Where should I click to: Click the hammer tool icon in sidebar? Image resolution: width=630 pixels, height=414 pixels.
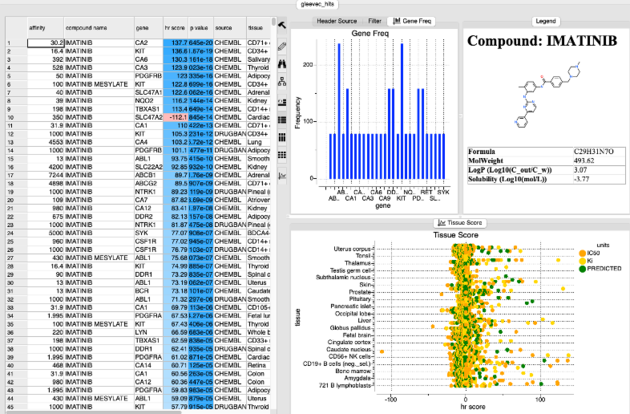(x=282, y=27)
